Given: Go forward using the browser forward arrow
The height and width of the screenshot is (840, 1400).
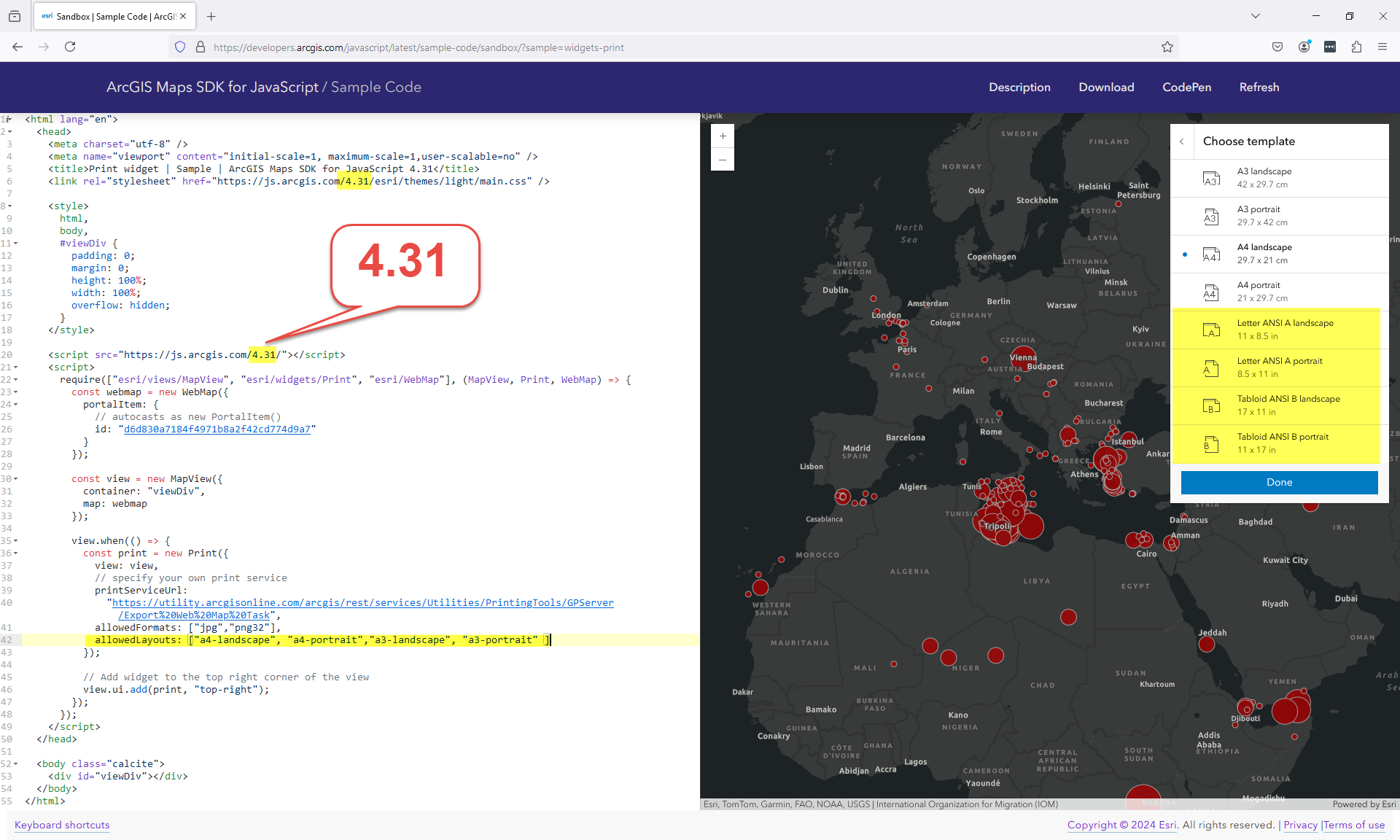Looking at the screenshot, I should point(44,47).
